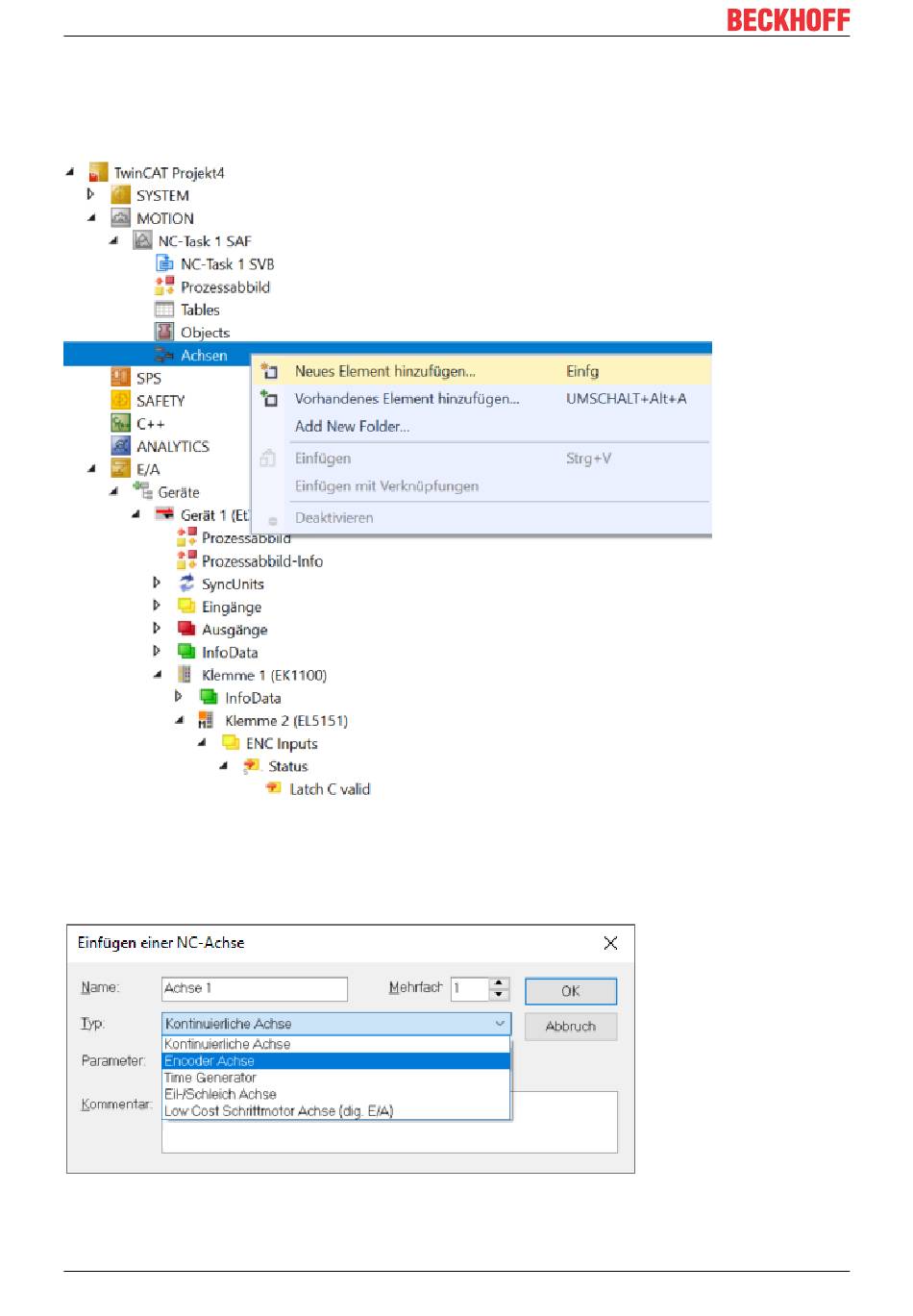The image size is (913, 1316).
Task: Collapse the ENC Inputs node
Action: (x=202, y=743)
